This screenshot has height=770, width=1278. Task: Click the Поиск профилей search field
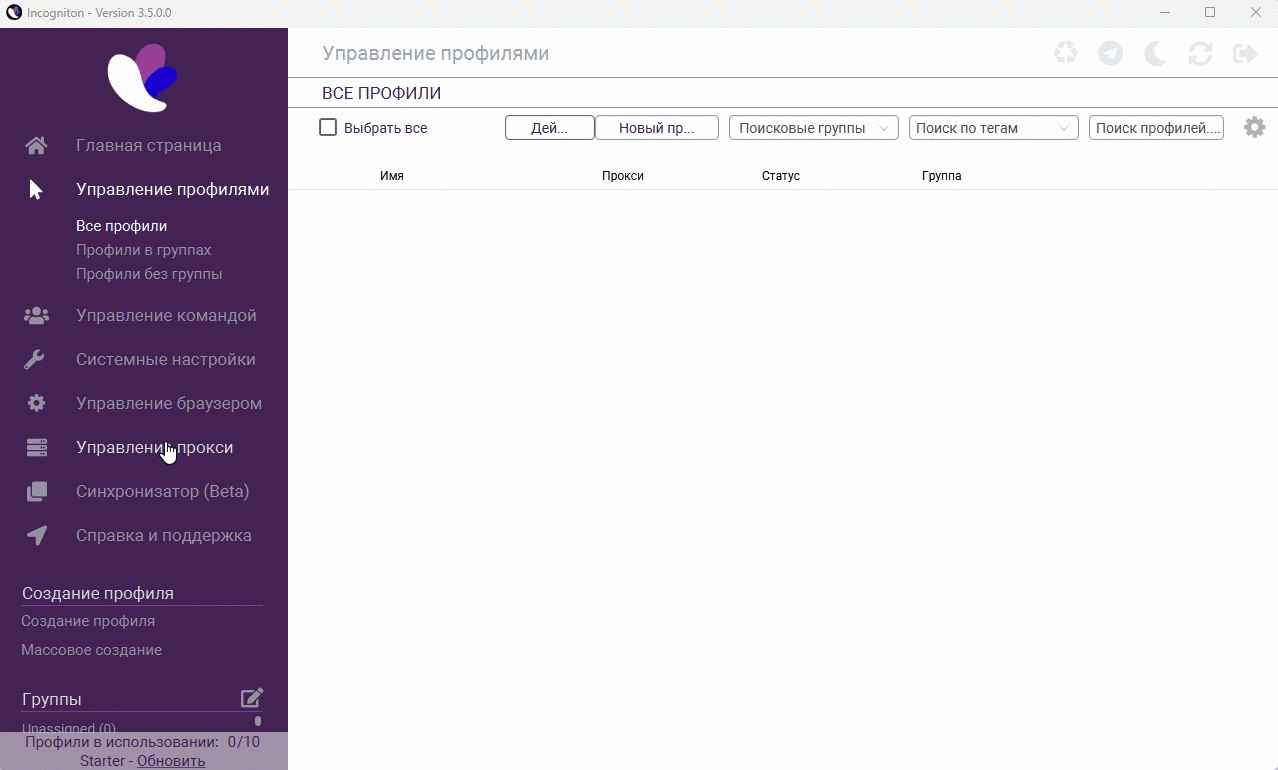pyautogui.click(x=1156, y=128)
